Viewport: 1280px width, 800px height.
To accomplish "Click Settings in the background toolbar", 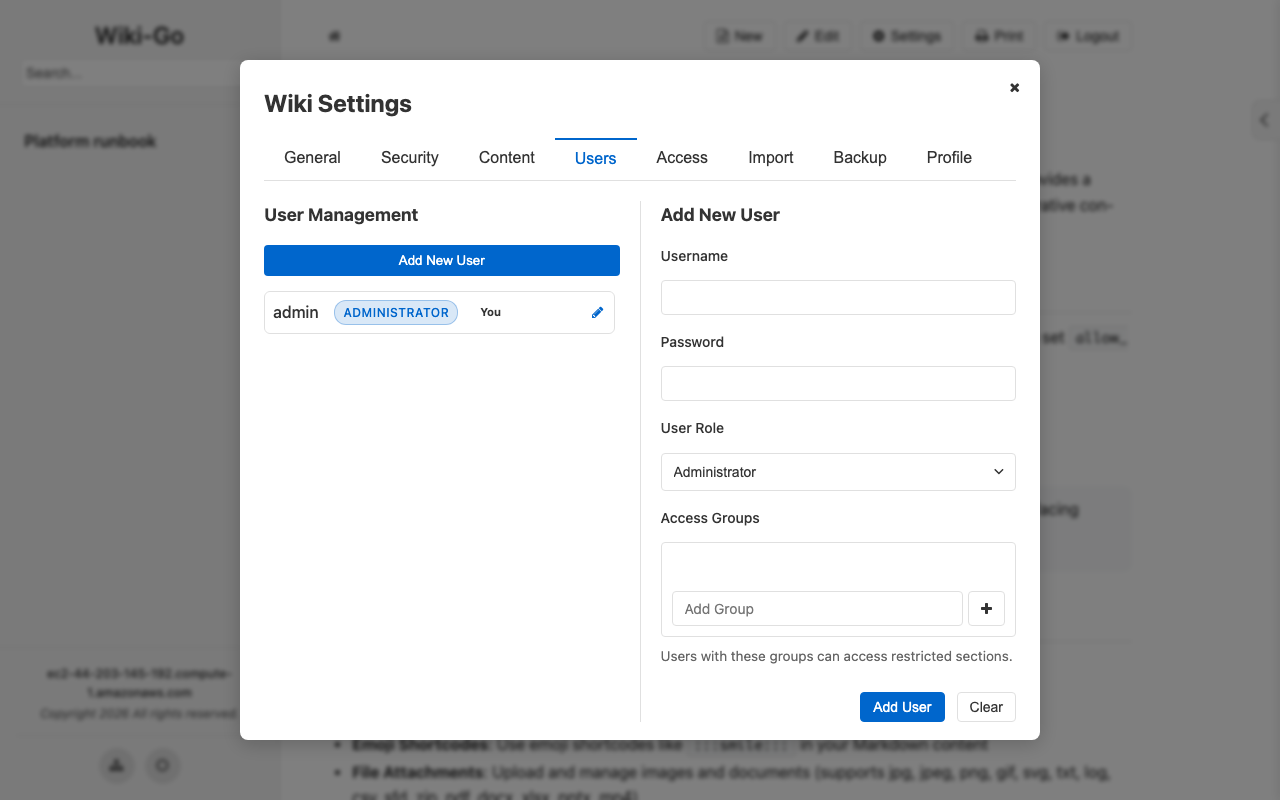I will (907, 36).
